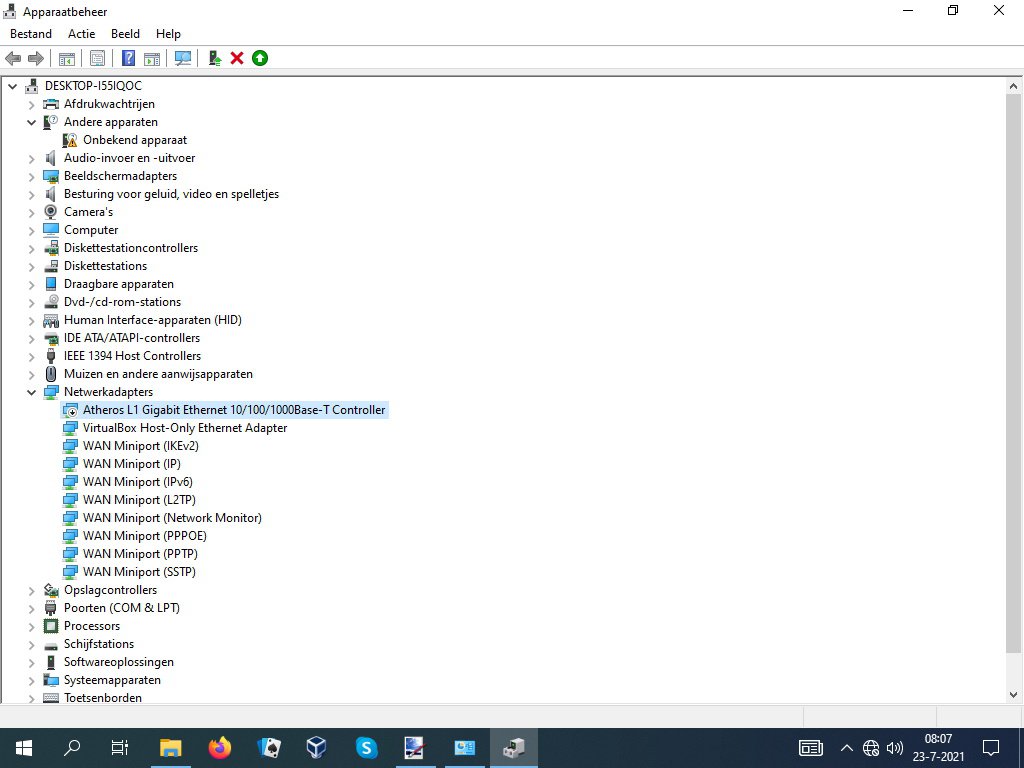Click the red X uninstall device icon
This screenshot has height=768, width=1024.
click(x=237, y=58)
